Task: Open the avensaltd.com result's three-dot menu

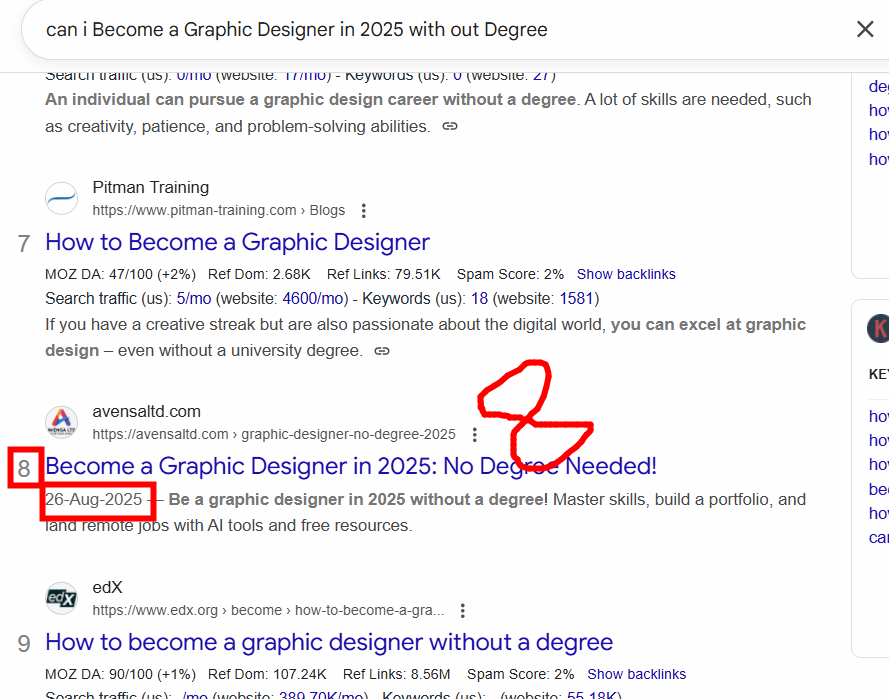Action: [475, 435]
